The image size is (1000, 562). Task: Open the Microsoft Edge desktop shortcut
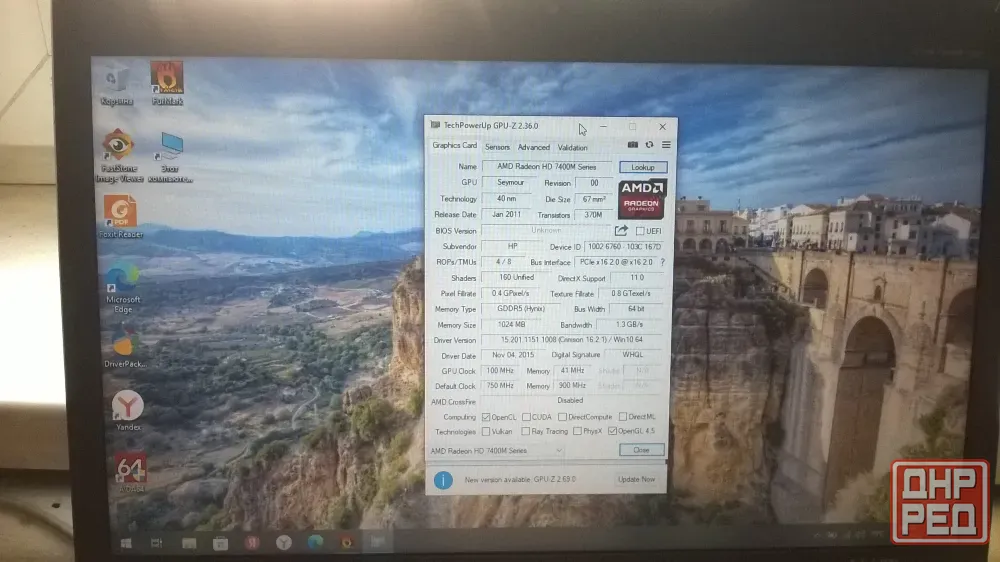123,287
